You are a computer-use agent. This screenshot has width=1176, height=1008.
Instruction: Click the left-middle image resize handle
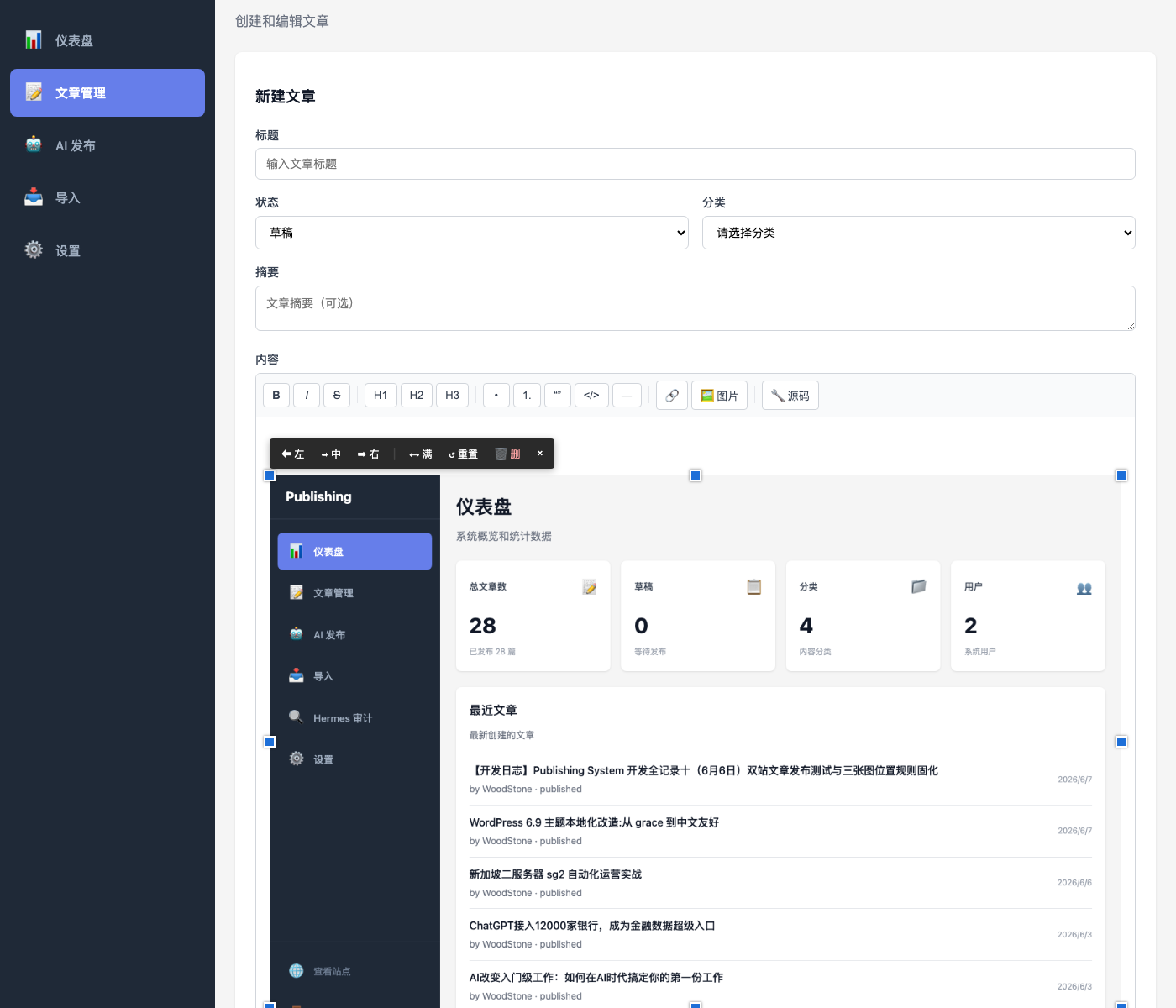[270, 742]
